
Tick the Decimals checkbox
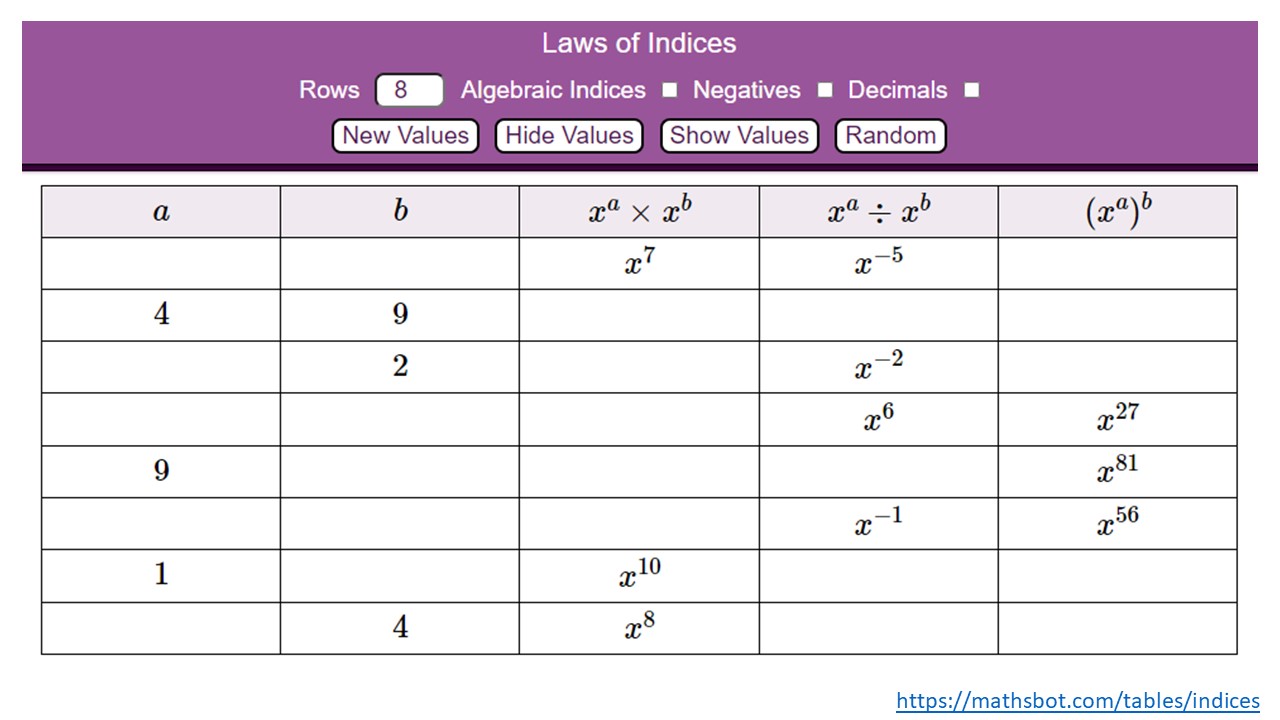[971, 90]
